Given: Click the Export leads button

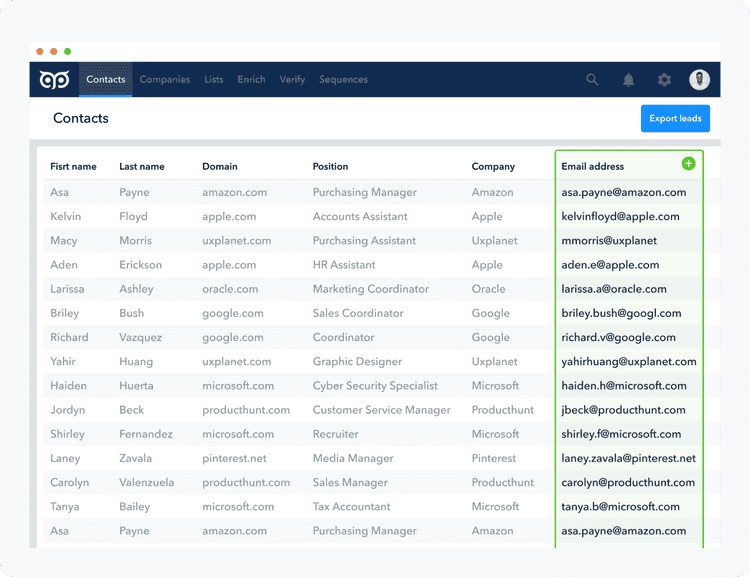Looking at the screenshot, I should pyautogui.click(x=675, y=118).
